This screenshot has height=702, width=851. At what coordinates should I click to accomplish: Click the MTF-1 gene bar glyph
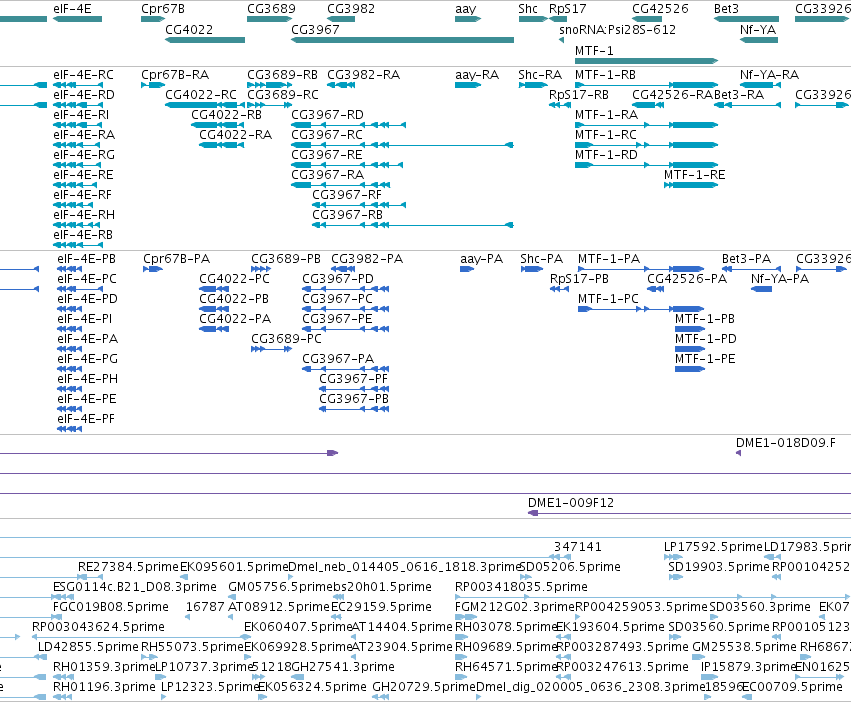click(646, 61)
